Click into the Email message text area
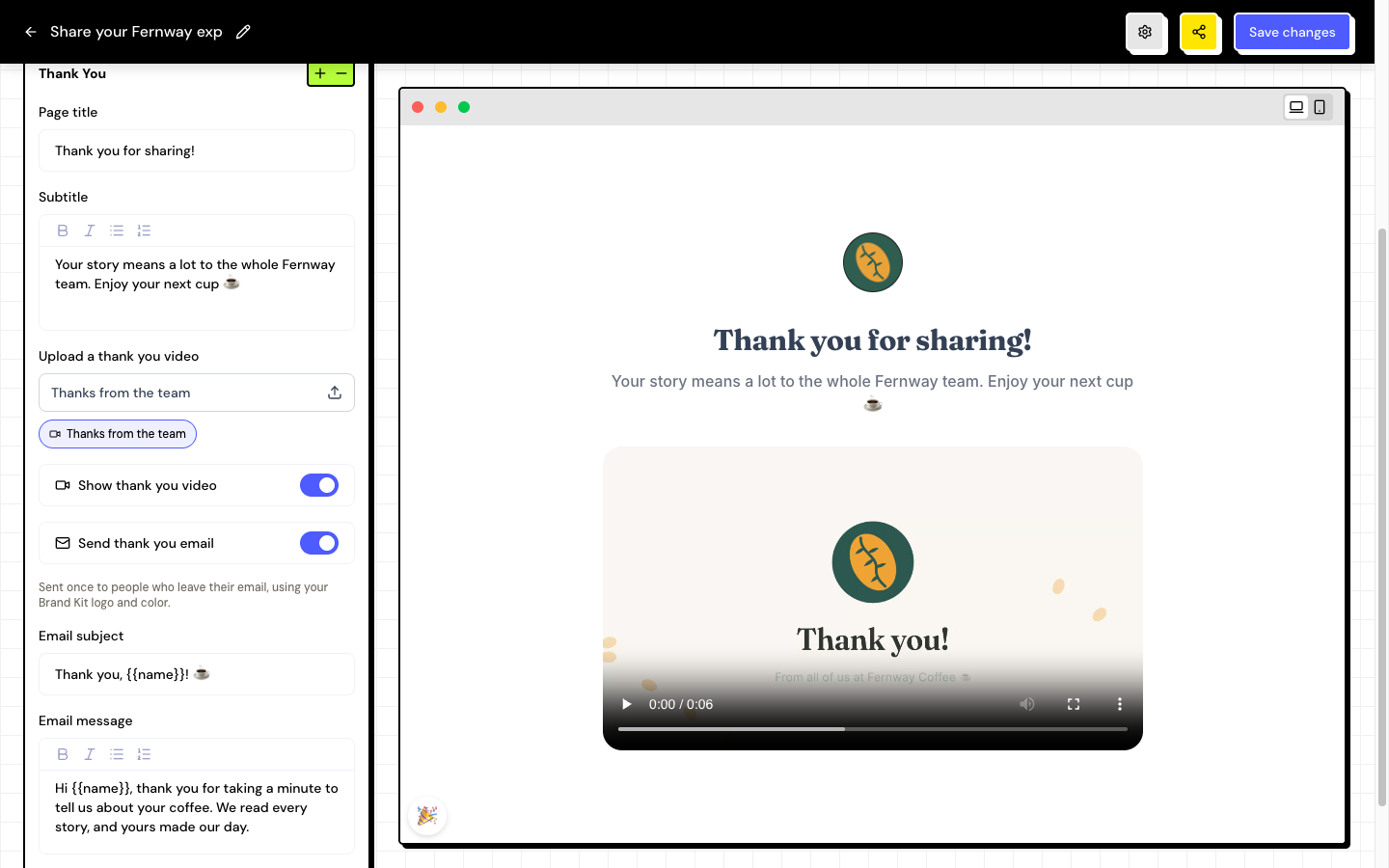The image size is (1389, 868). (197, 811)
